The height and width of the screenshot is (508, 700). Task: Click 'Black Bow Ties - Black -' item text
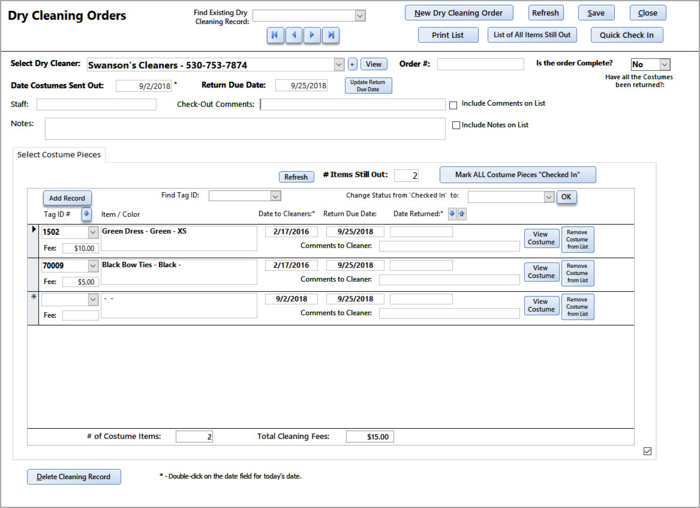point(141,265)
